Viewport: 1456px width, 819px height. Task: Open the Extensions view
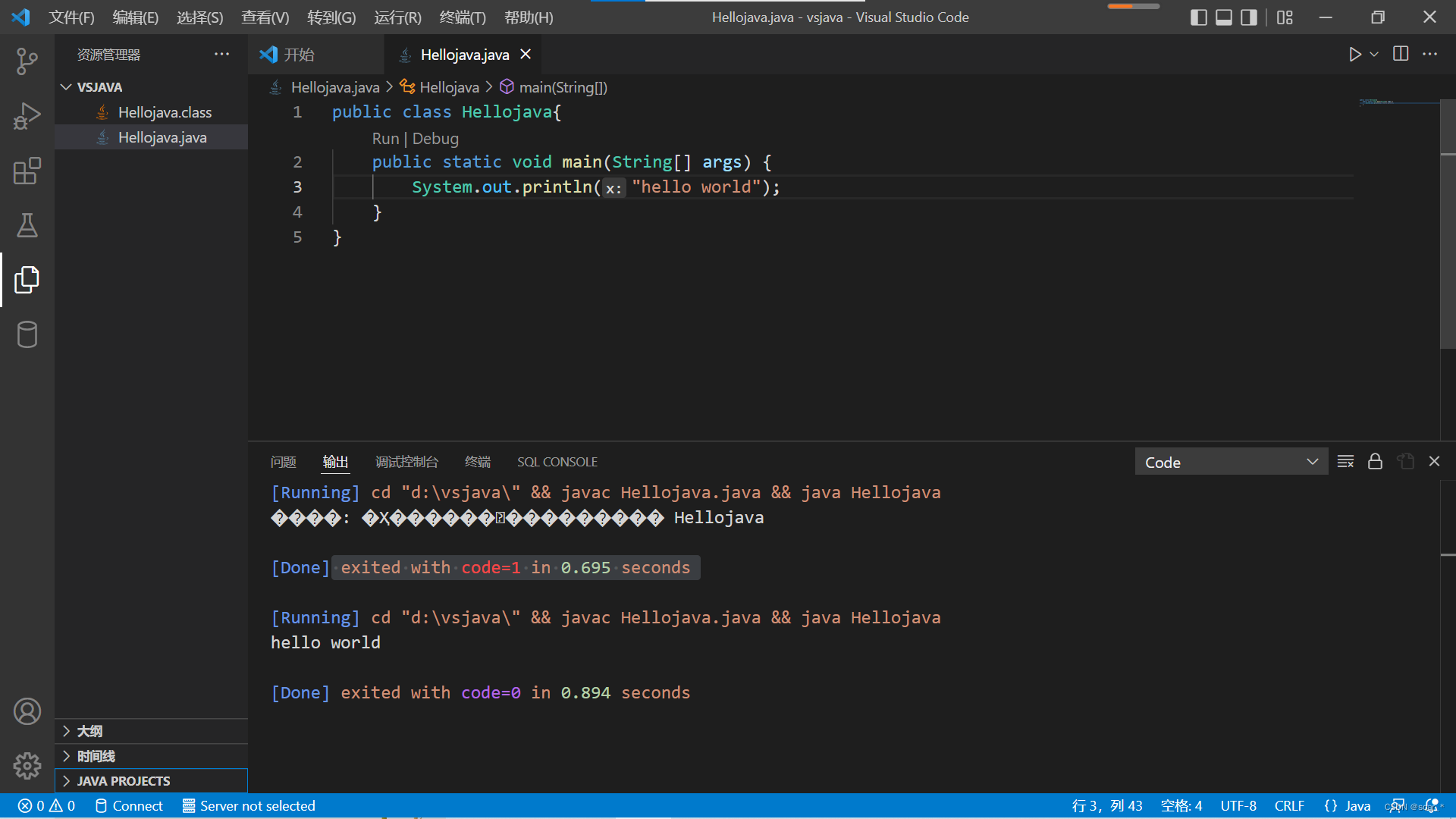pyautogui.click(x=27, y=171)
